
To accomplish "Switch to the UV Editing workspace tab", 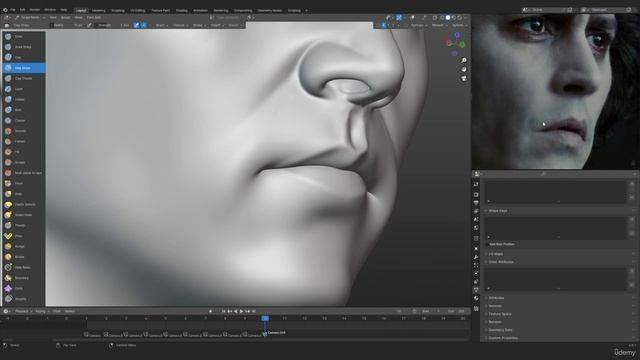I will pos(138,10).
